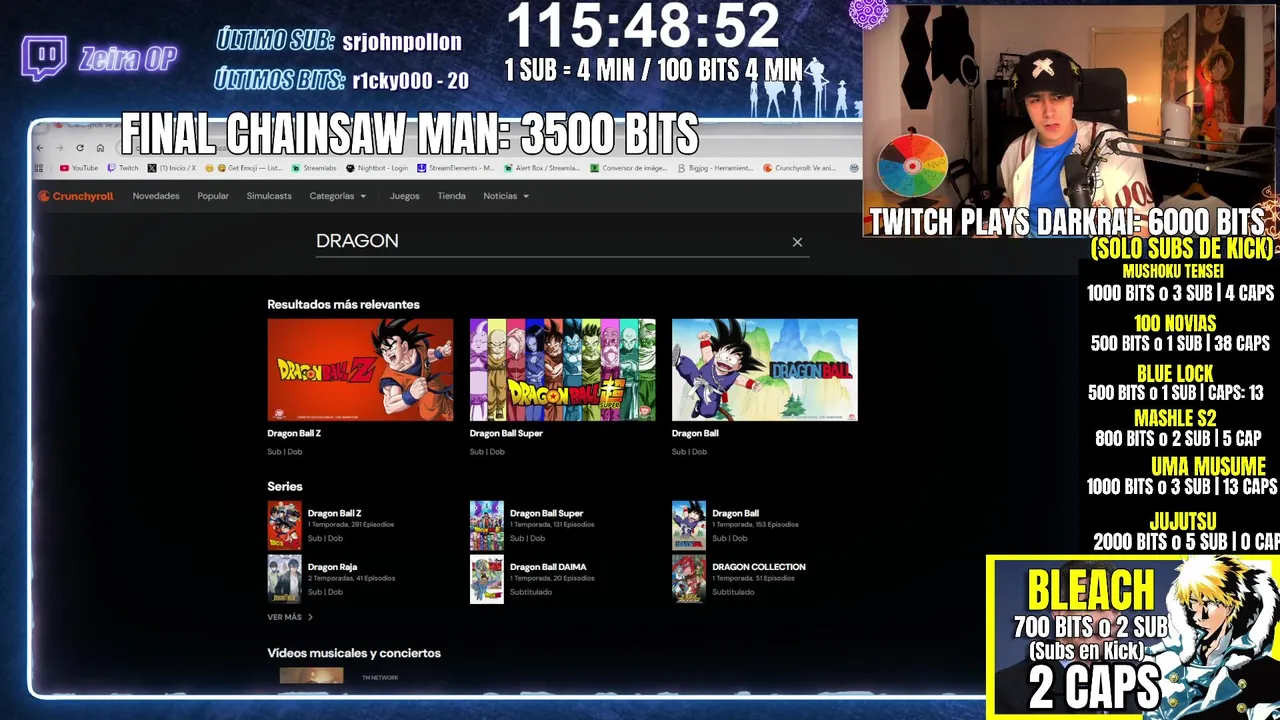The height and width of the screenshot is (720, 1280).
Task: Click the Resultados más relevantes heading
Action: 343,304
